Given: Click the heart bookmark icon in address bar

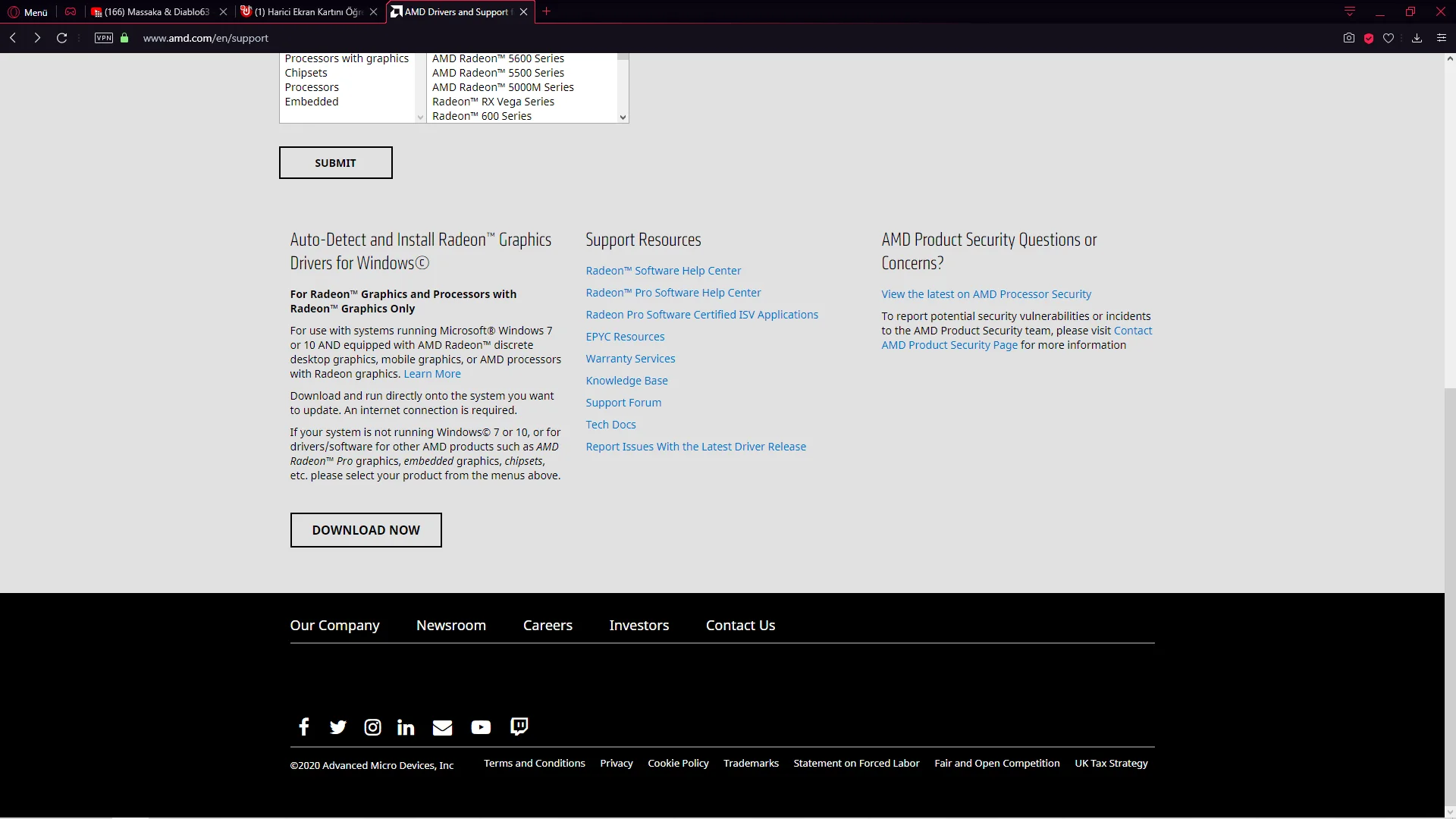Looking at the screenshot, I should (1389, 38).
